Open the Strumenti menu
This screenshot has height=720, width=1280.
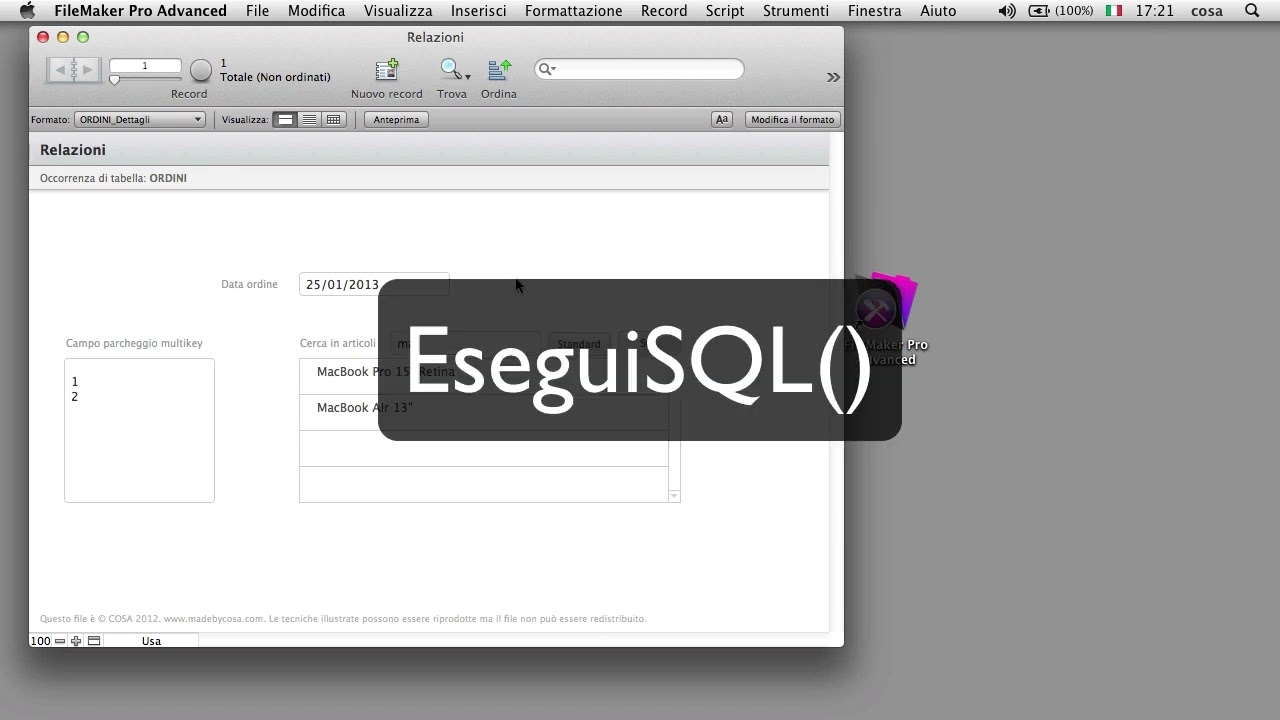click(x=795, y=11)
